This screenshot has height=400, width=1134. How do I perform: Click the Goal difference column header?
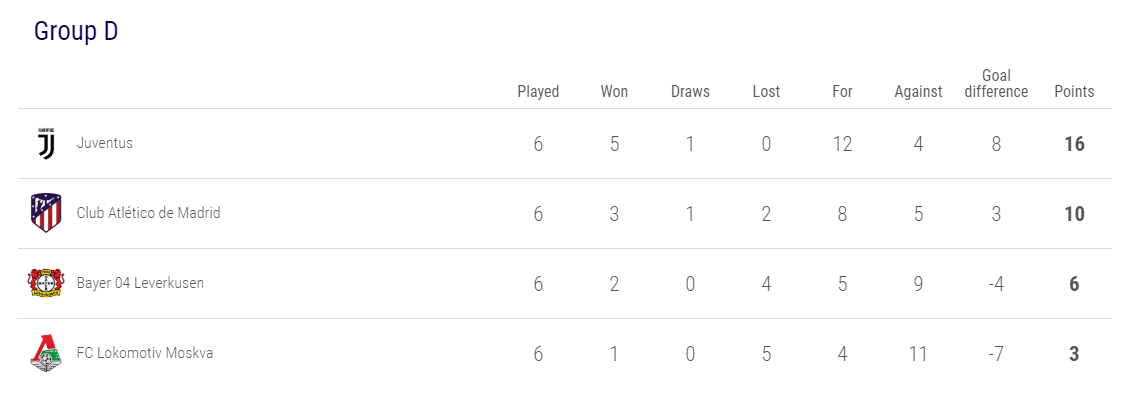coord(996,84)
